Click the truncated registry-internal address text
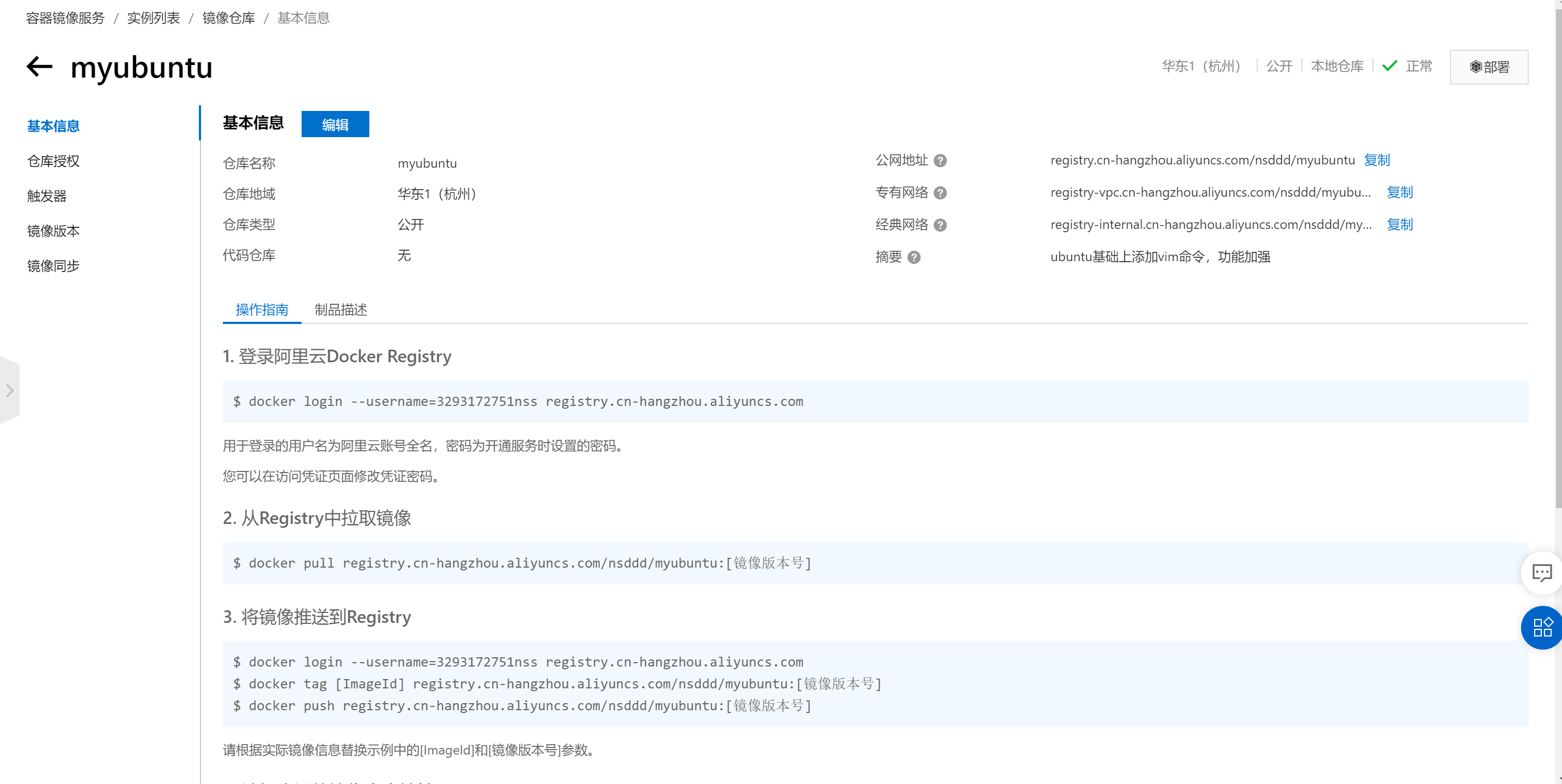1562x784 pixels. tap(1211, 225)
